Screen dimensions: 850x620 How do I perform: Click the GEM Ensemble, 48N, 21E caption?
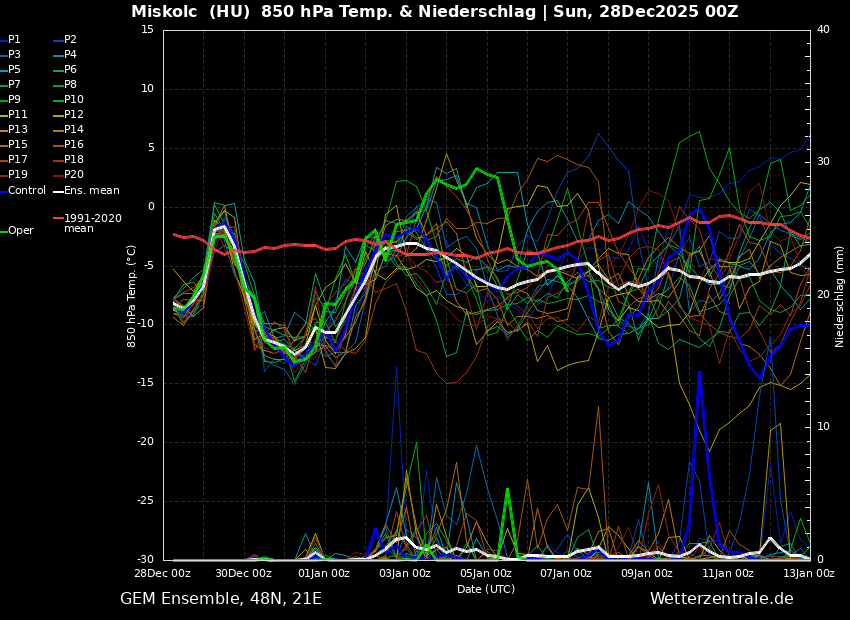[221, 599]
